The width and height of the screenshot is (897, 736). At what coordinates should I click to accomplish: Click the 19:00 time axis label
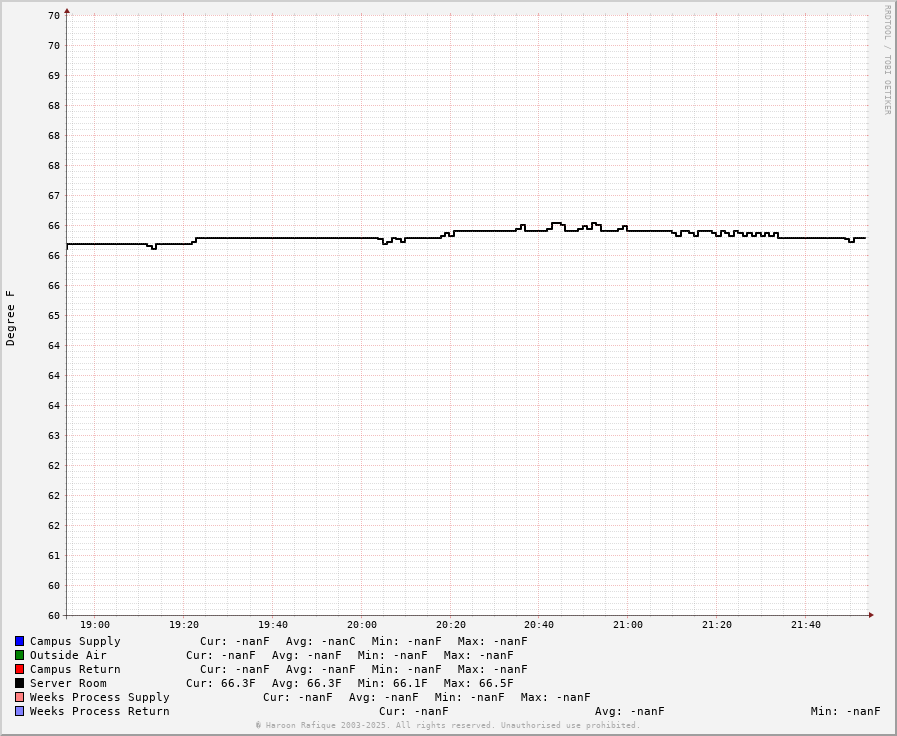click(x=95, y=625)
